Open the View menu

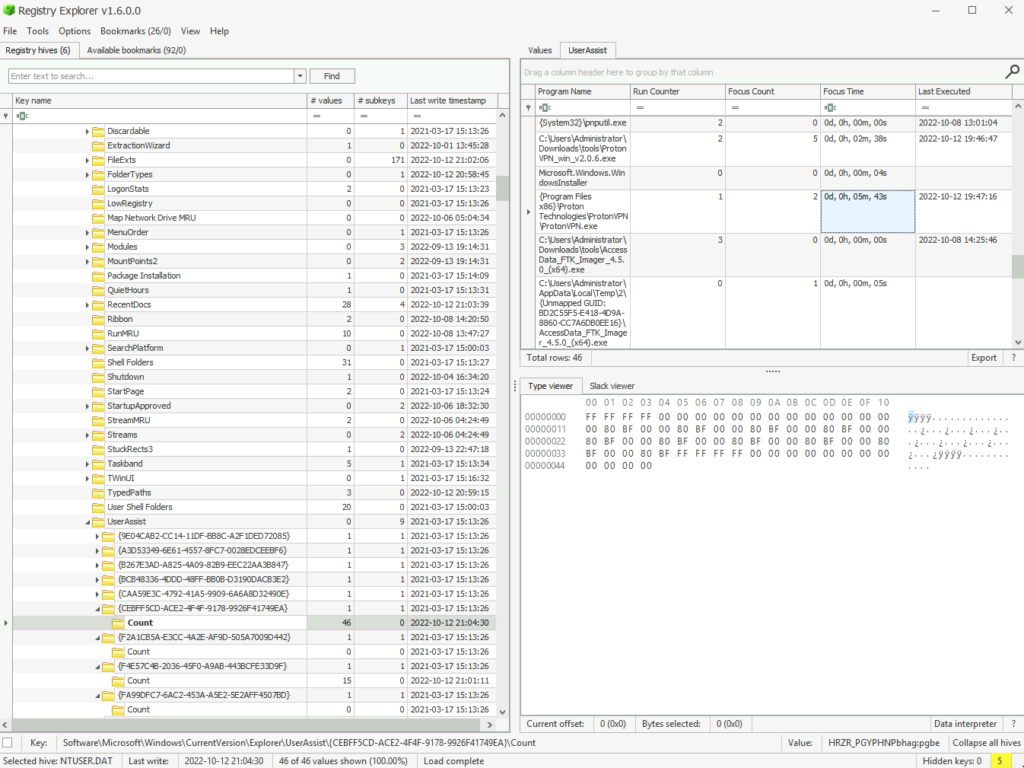[190, 31]
